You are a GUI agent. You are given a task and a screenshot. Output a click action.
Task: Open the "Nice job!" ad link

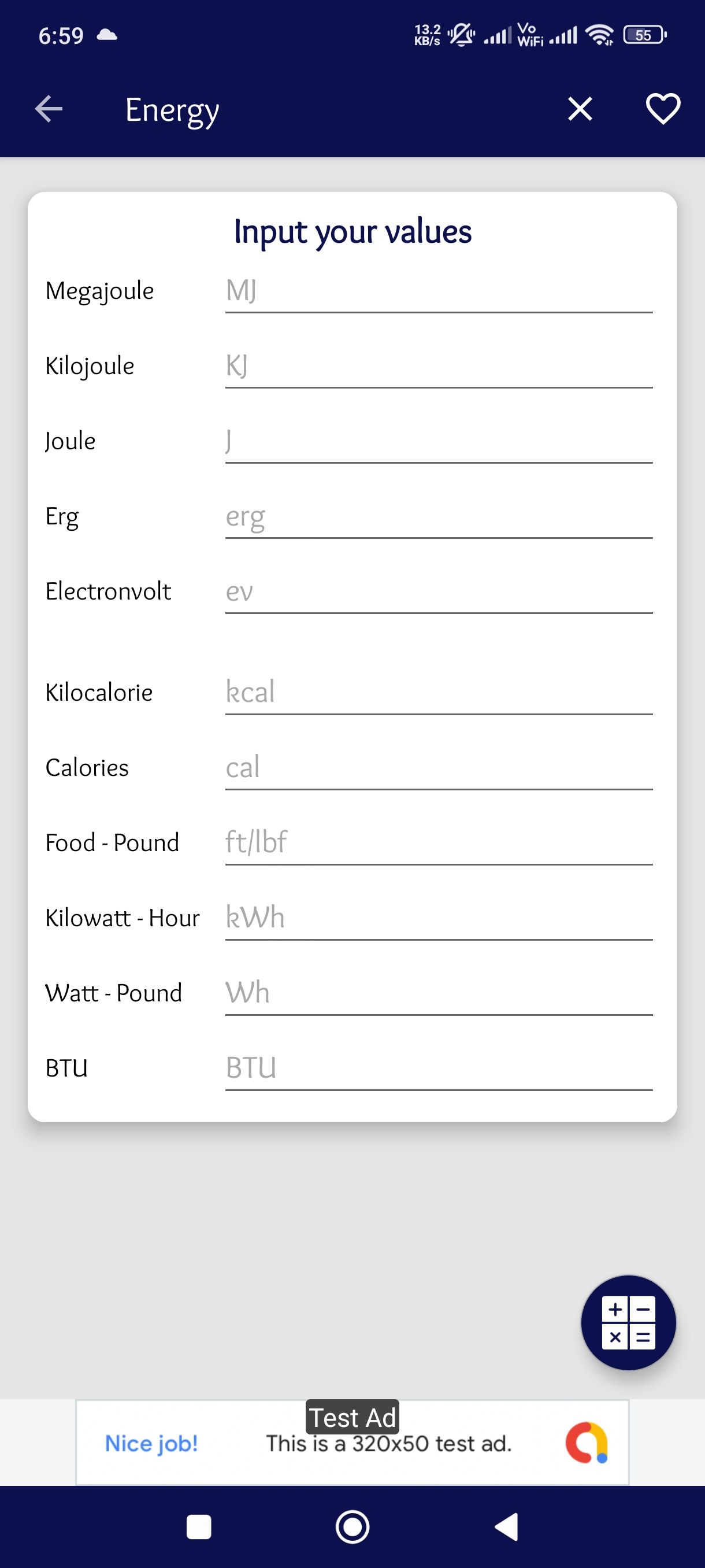[x=151, y=1443]
